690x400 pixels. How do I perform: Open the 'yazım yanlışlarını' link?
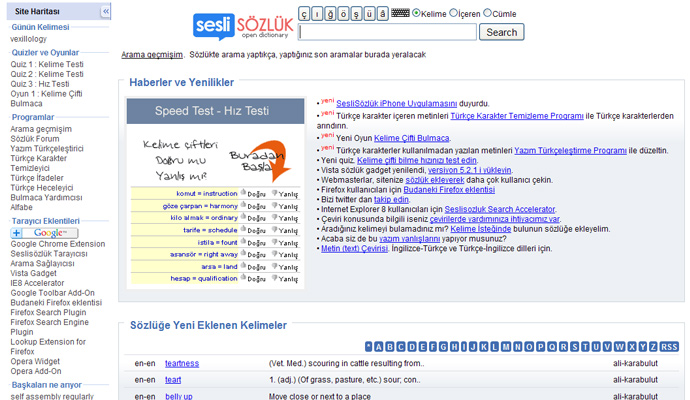tap(409, 239)
